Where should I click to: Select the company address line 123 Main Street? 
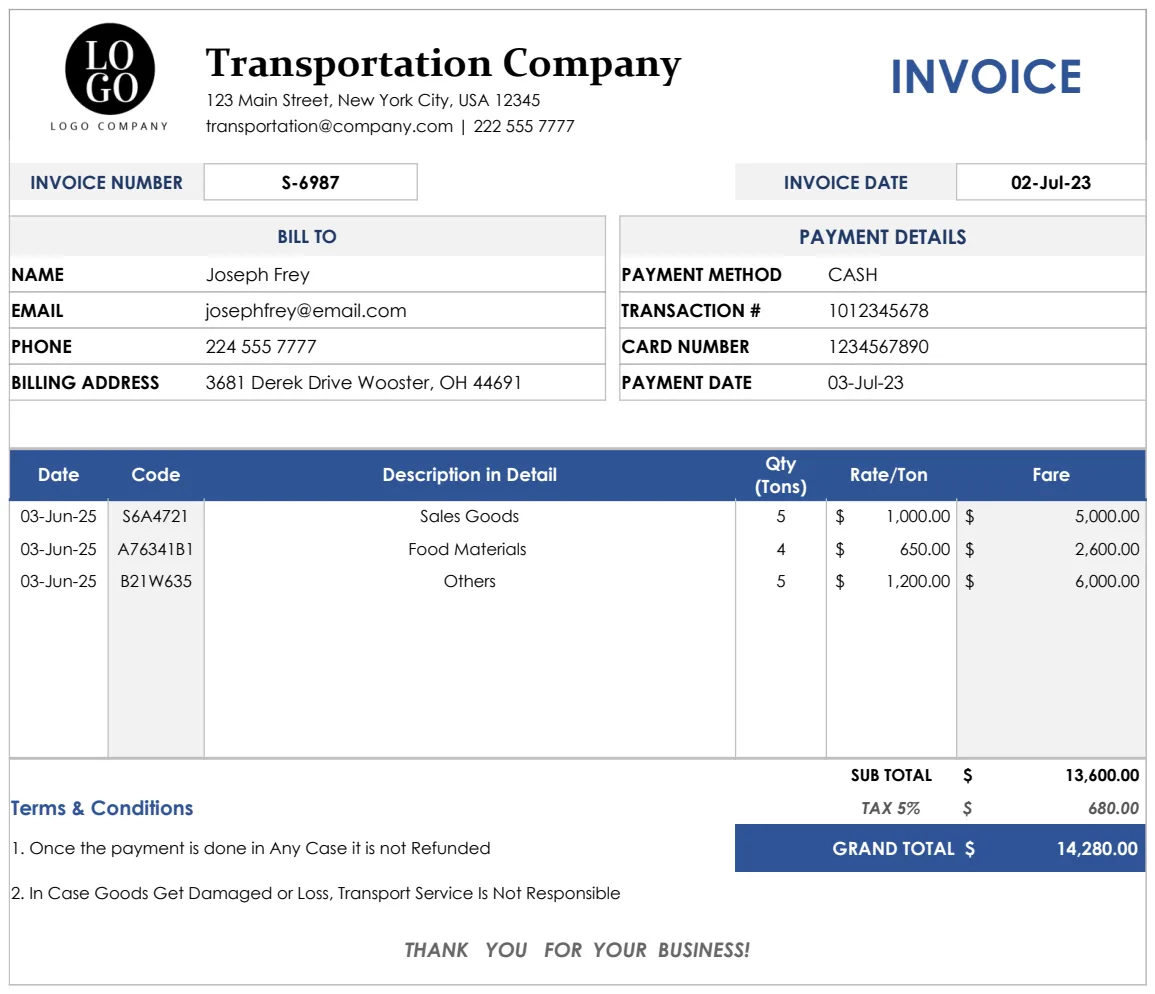pyautogui.click(x=373, y=100)
